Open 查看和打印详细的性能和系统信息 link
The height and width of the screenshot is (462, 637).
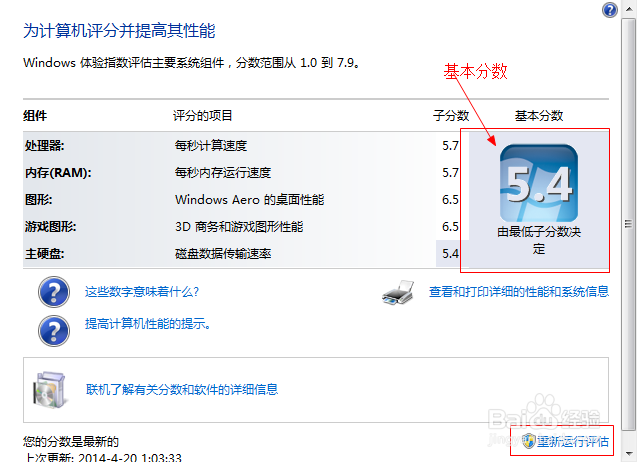[519, 292]
